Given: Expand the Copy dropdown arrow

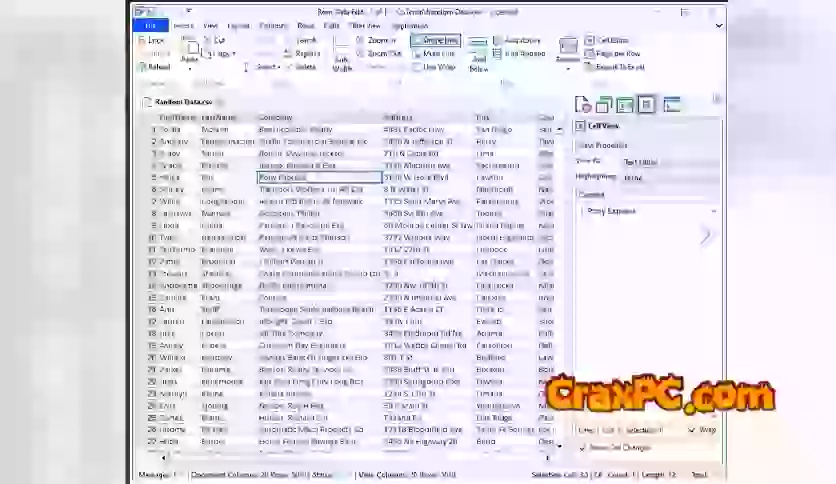Looking at the screenshot, I should click(234, 54).
